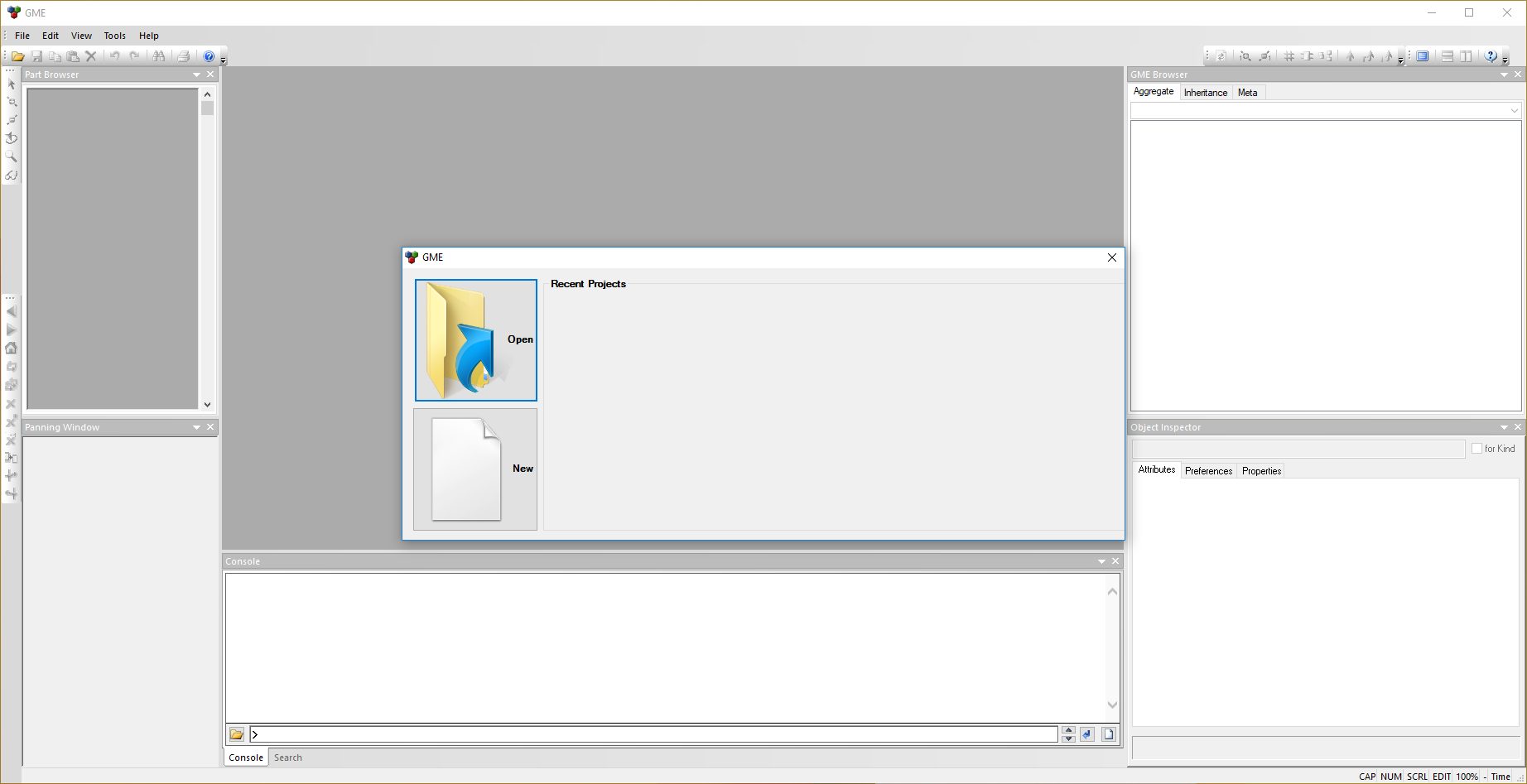
Task: Click the Print toolbar icon
Action: tap(184, 56)
